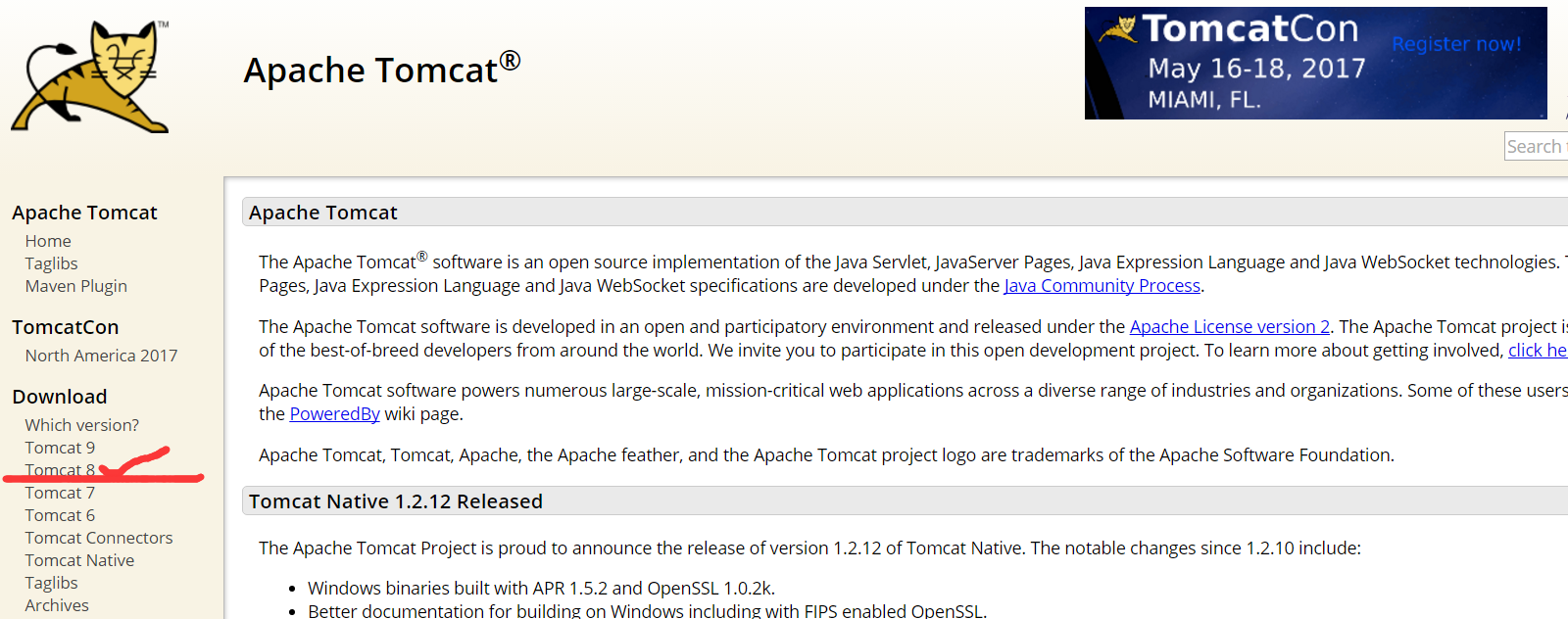Click the 'Better documentation for building on Windows' bullet
Screen dimensions: 1568x619
pos(647,610)
